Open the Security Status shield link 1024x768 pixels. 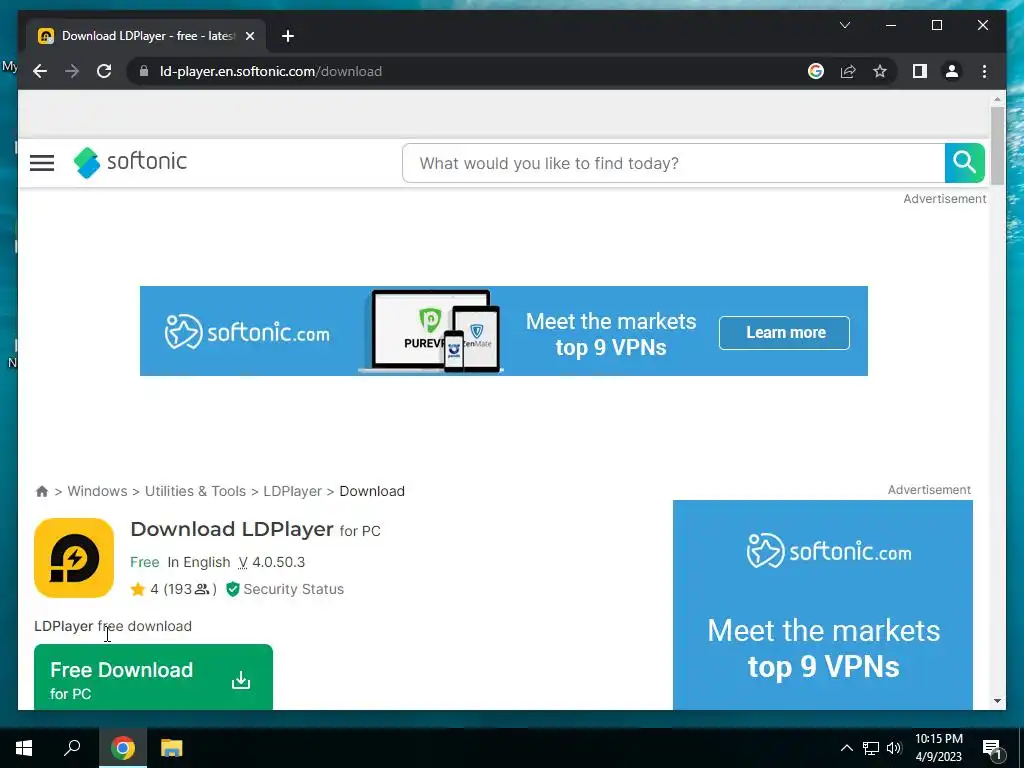(x=285, y=589)
